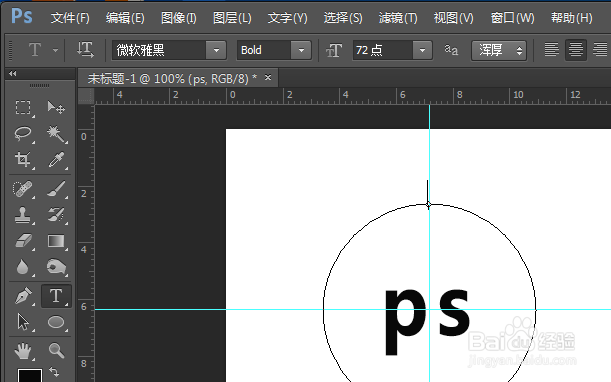Select the Crop tool
This screenshot has width=611, height=382.
[x=23, y=159]
